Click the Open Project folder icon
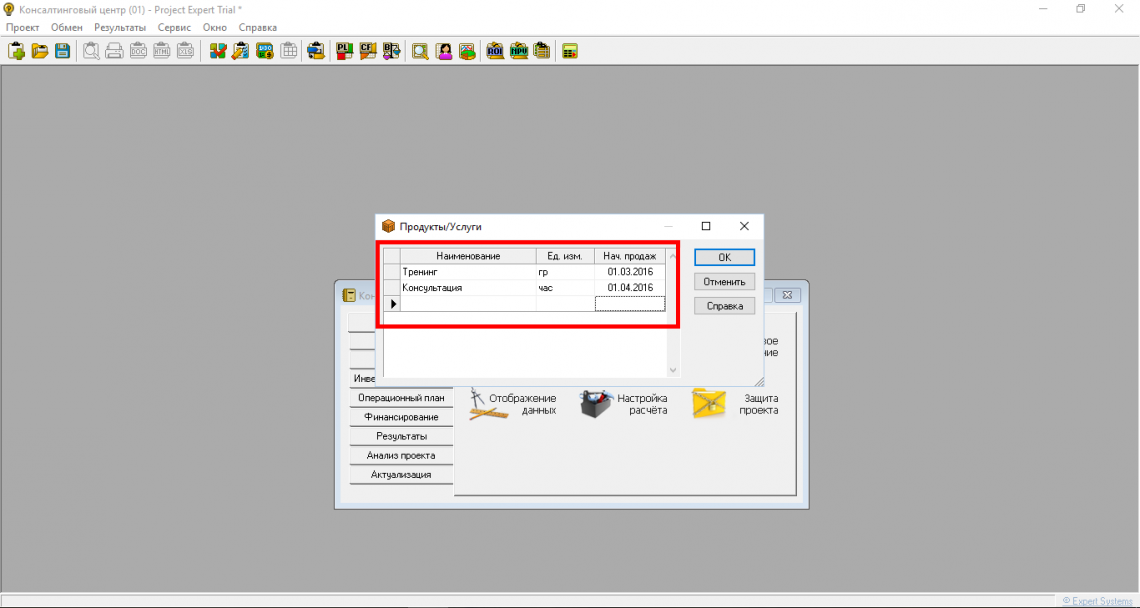This screenshot has height=608, width=1140. click(39, 51)
